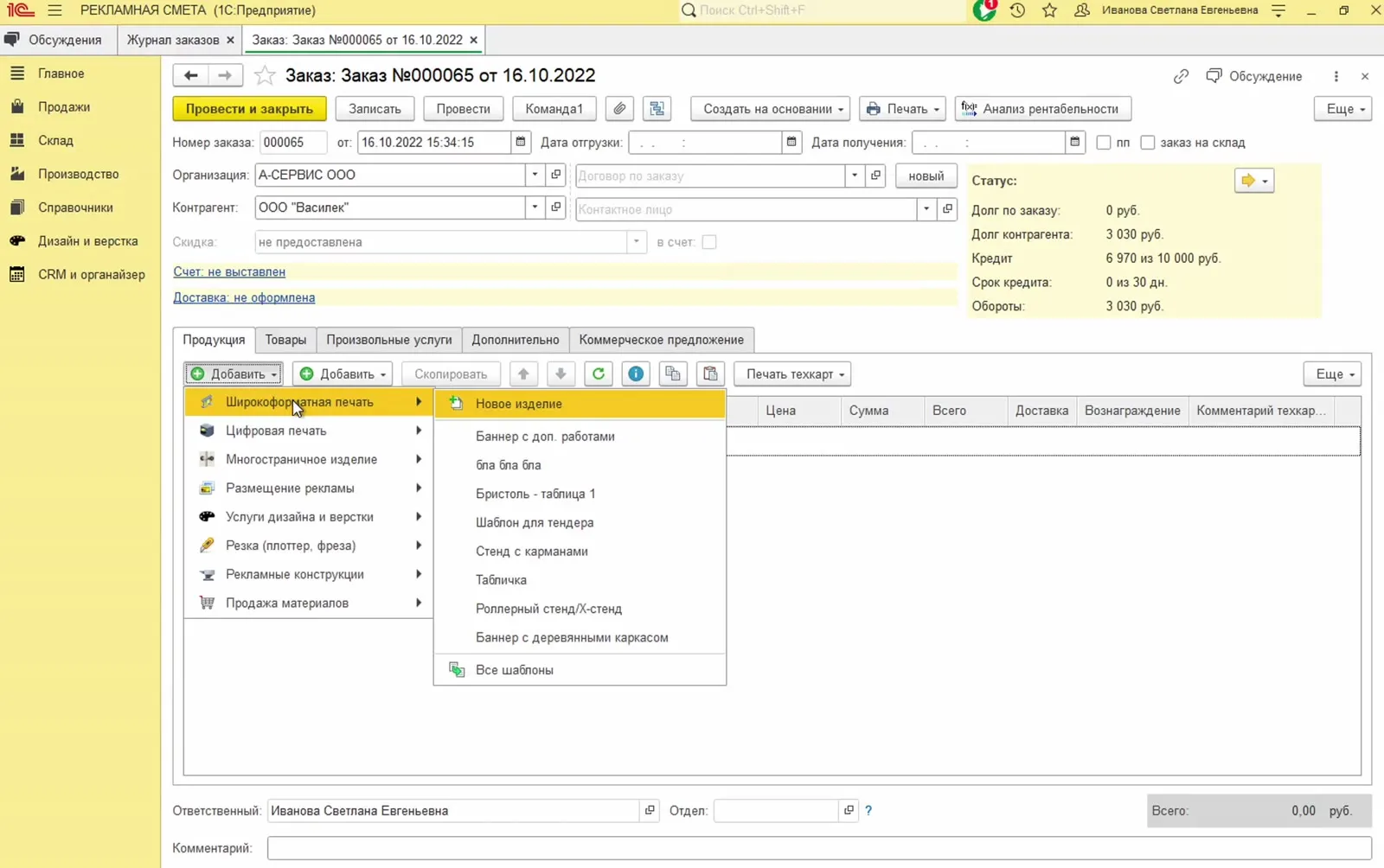
Task: Click into the Комментарий field
Action: coord(819,848)
